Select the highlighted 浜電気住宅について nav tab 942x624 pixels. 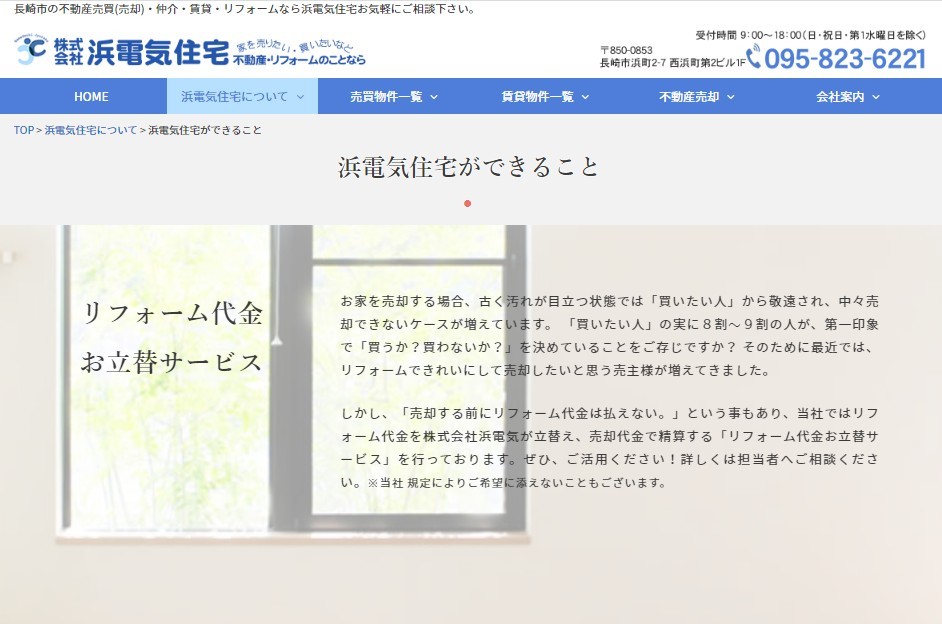(x=235, y=97)
